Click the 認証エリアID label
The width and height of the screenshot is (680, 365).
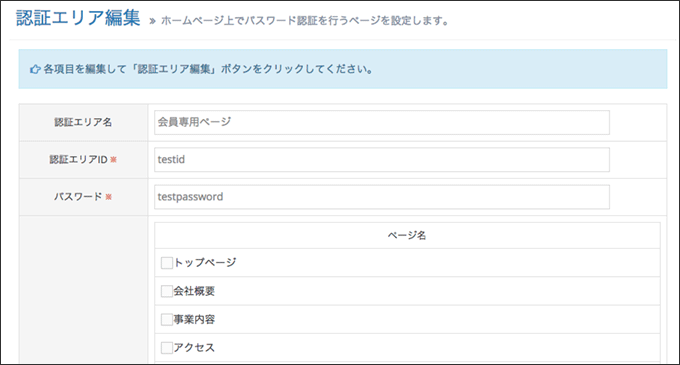pos(78,160)
